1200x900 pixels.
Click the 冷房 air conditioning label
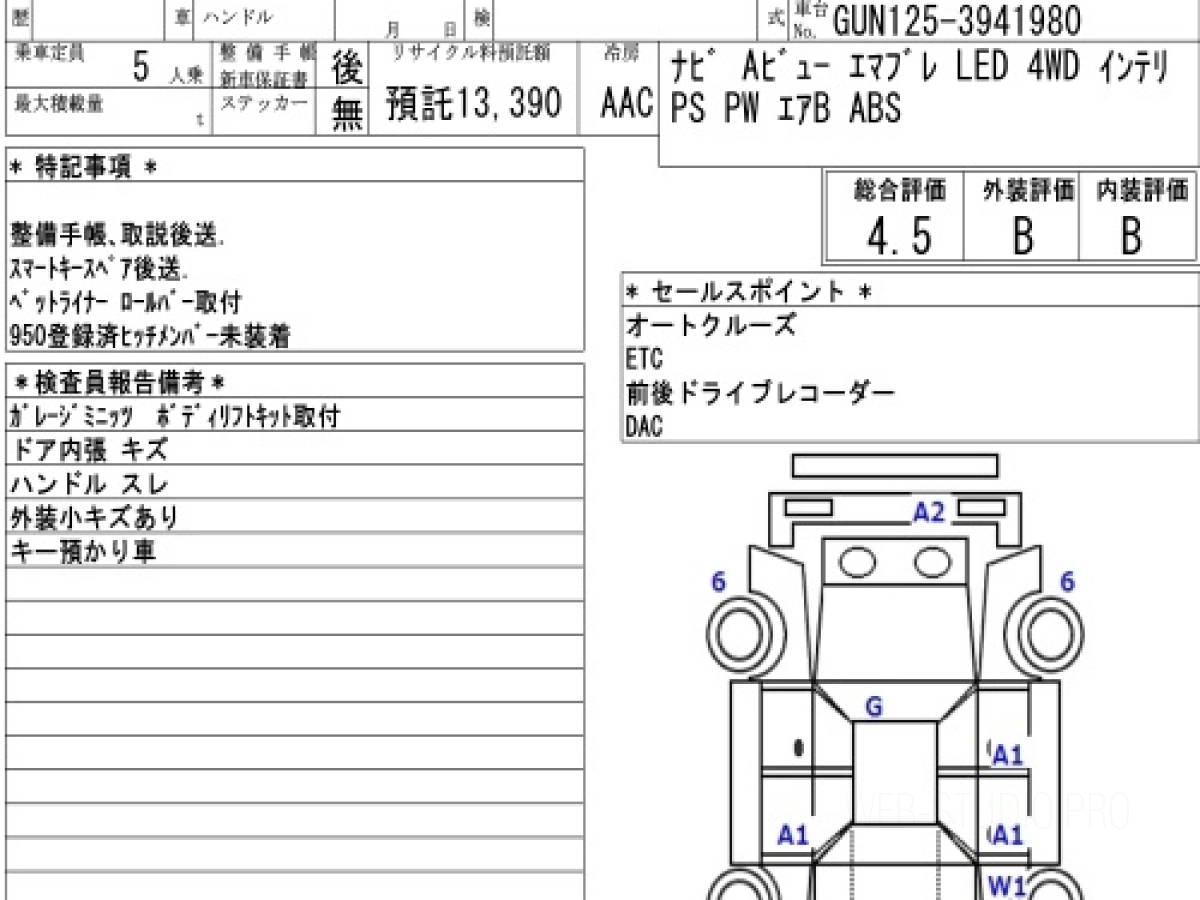622,54
